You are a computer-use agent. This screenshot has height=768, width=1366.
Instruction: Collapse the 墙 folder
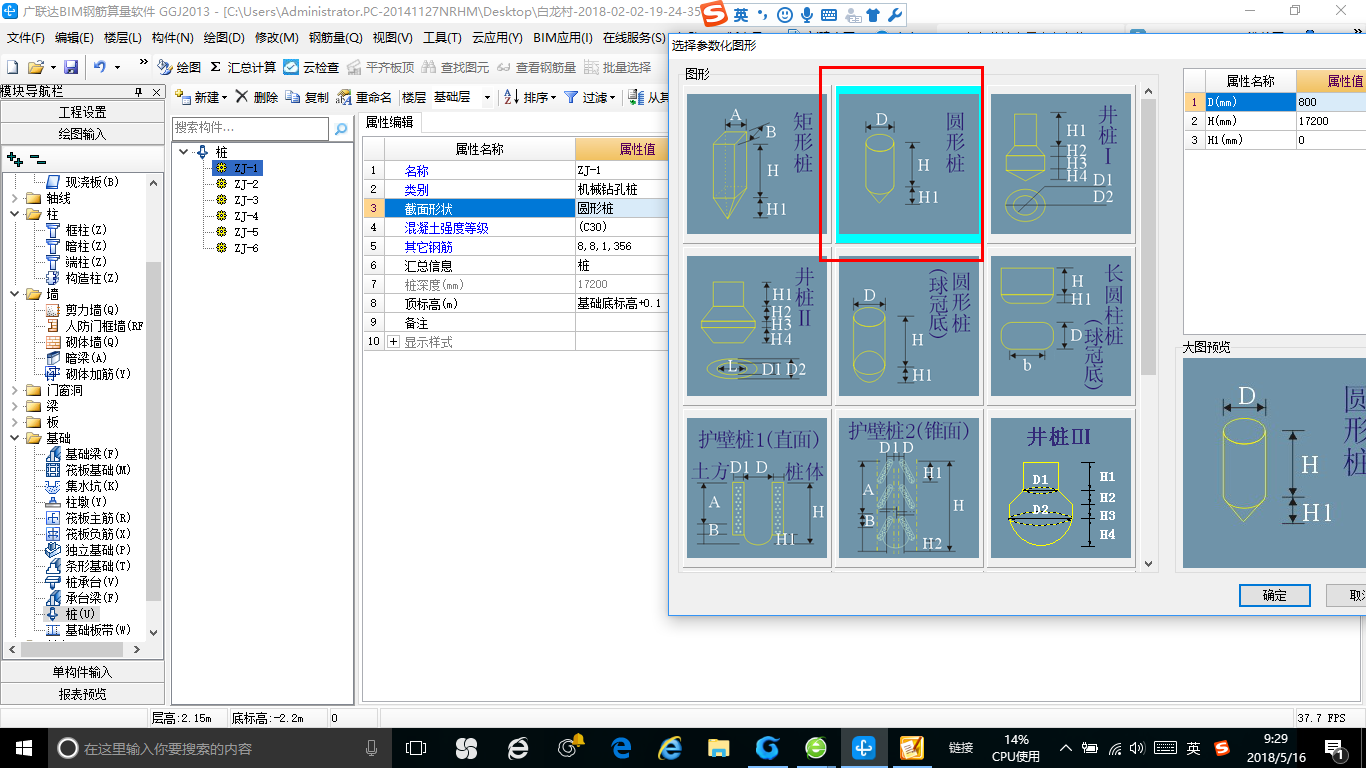pos(14,294)
